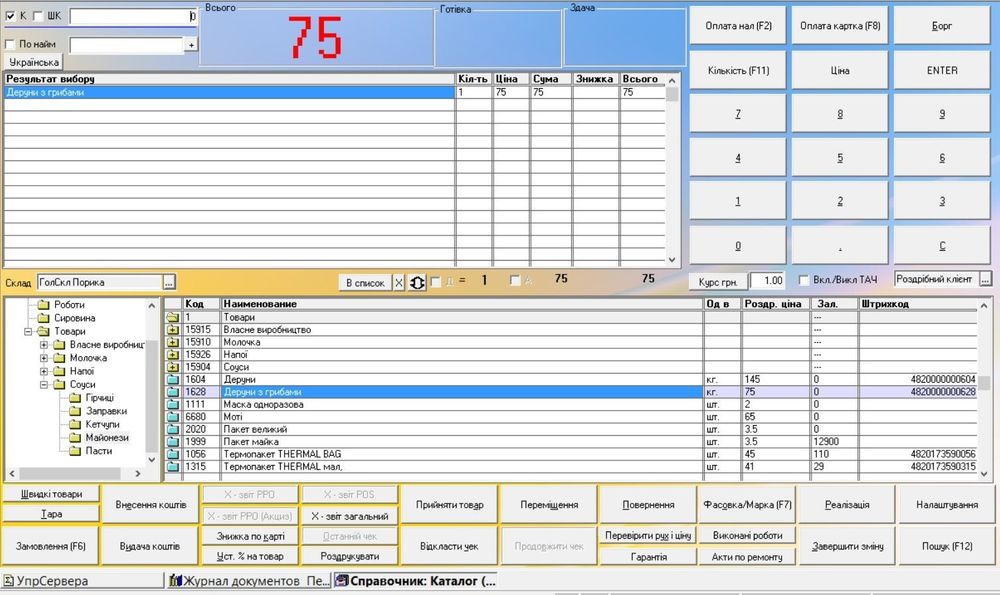The width and height of the screenshot is (1000, 595).
Task: Enable the 'Вкл./Викл ТАЧ' checkbox
Action: [804, 280]
